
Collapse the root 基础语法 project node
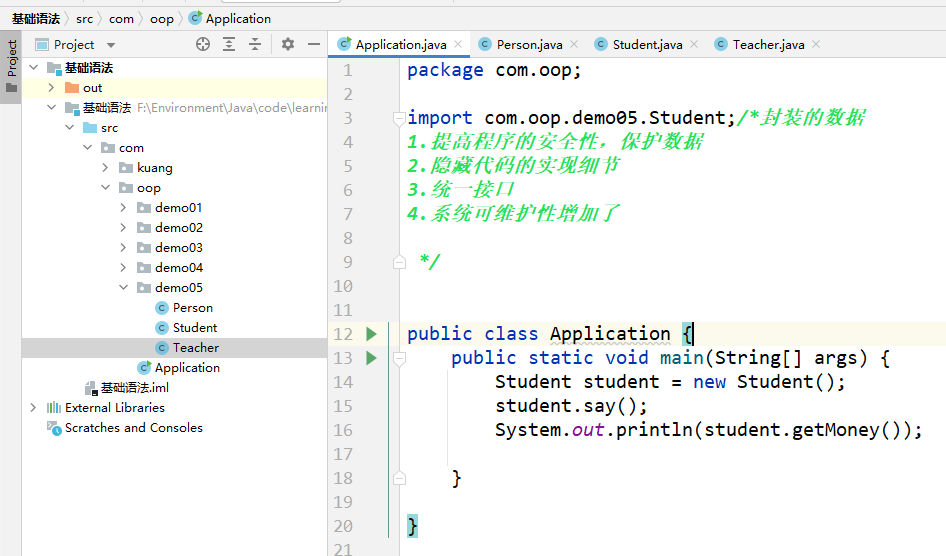34,68
